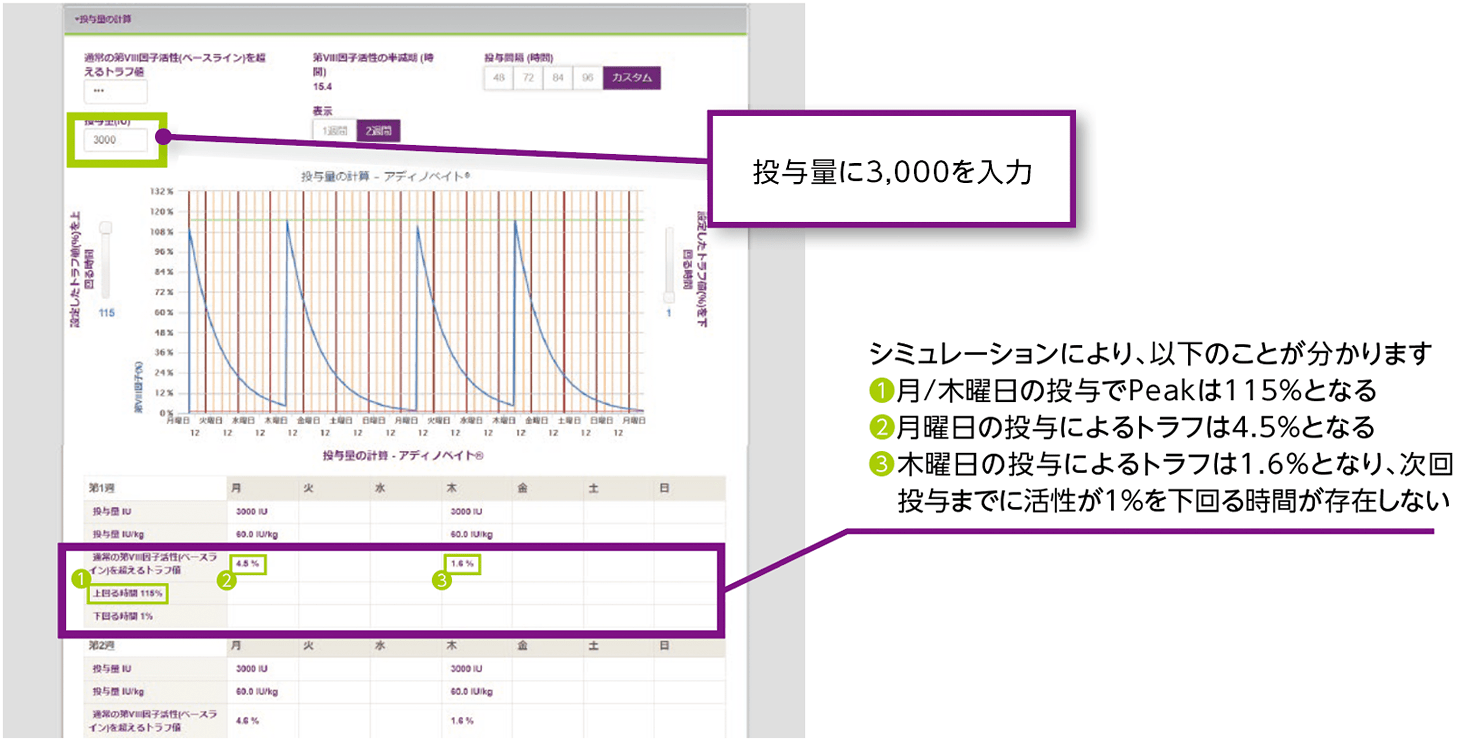Click the 上回る時間 115% row label
1472x740 pixels.
click(x=127, y=594)
